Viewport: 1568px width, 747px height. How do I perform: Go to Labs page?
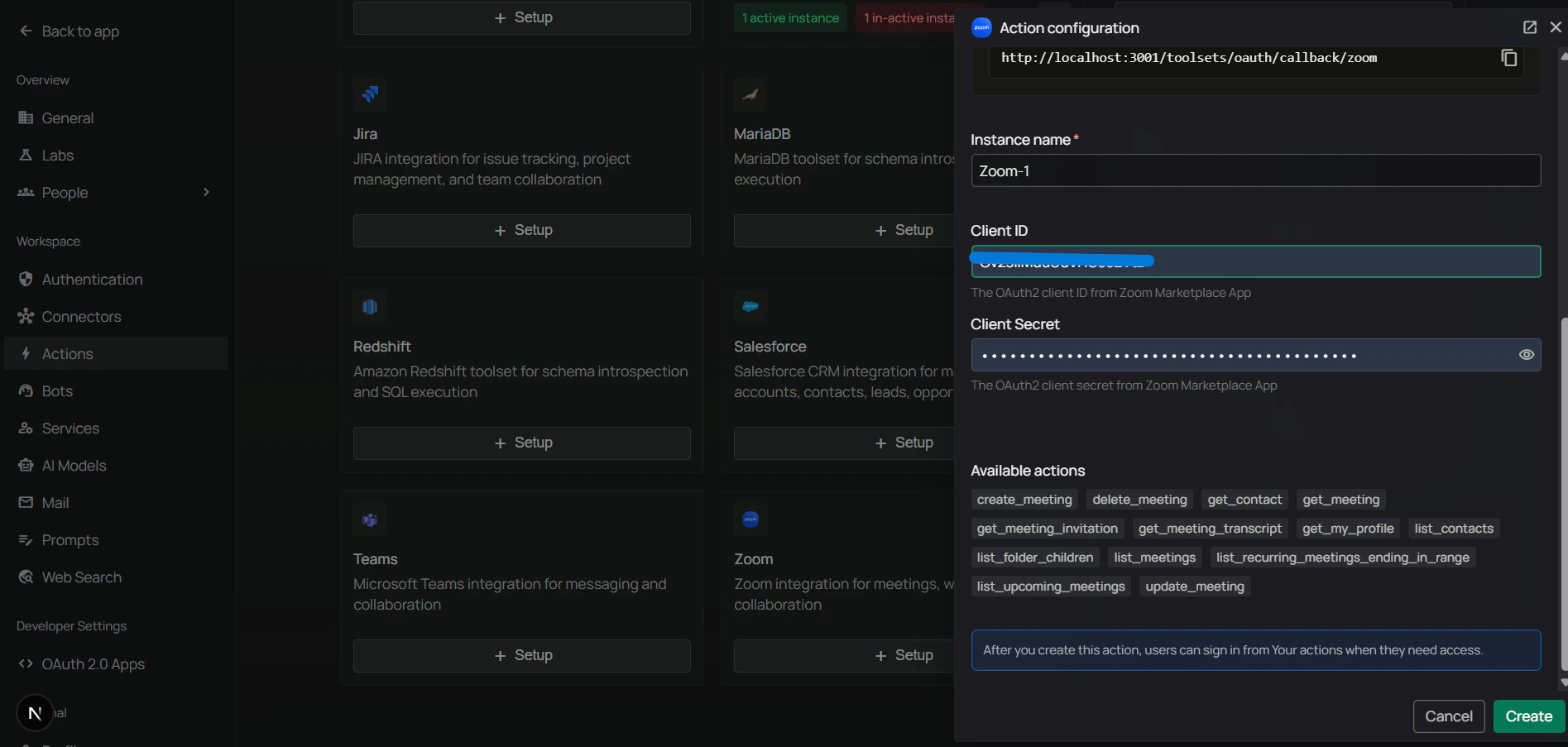point(58,155)
